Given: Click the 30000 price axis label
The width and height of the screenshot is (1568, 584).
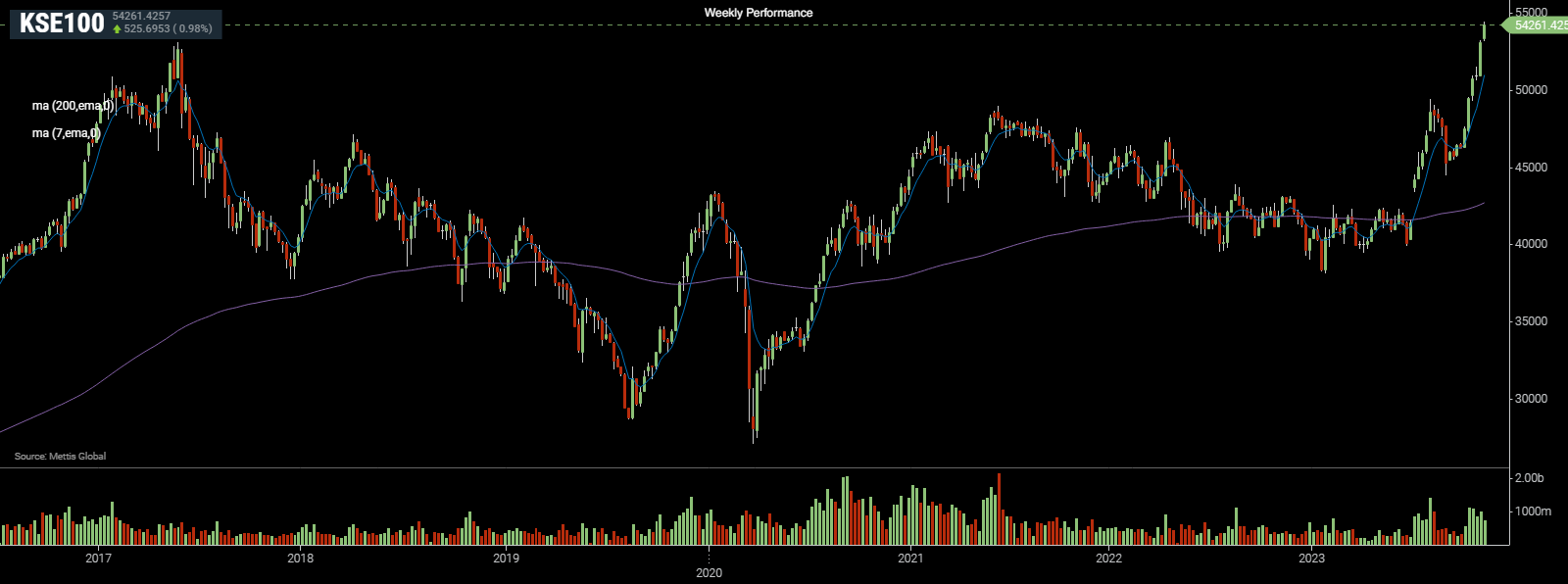Looking at the screenshot, I should tap(1532, 399).
